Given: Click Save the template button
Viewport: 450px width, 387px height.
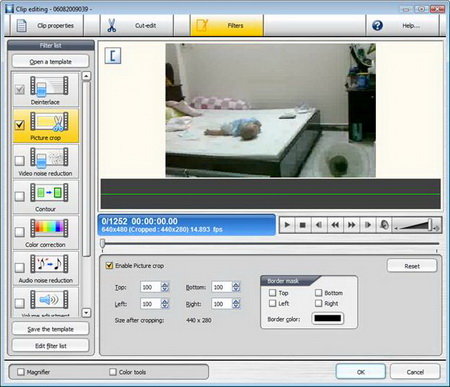Looking at the screenshot, I should pyautogui.click(x=51, y=329).
